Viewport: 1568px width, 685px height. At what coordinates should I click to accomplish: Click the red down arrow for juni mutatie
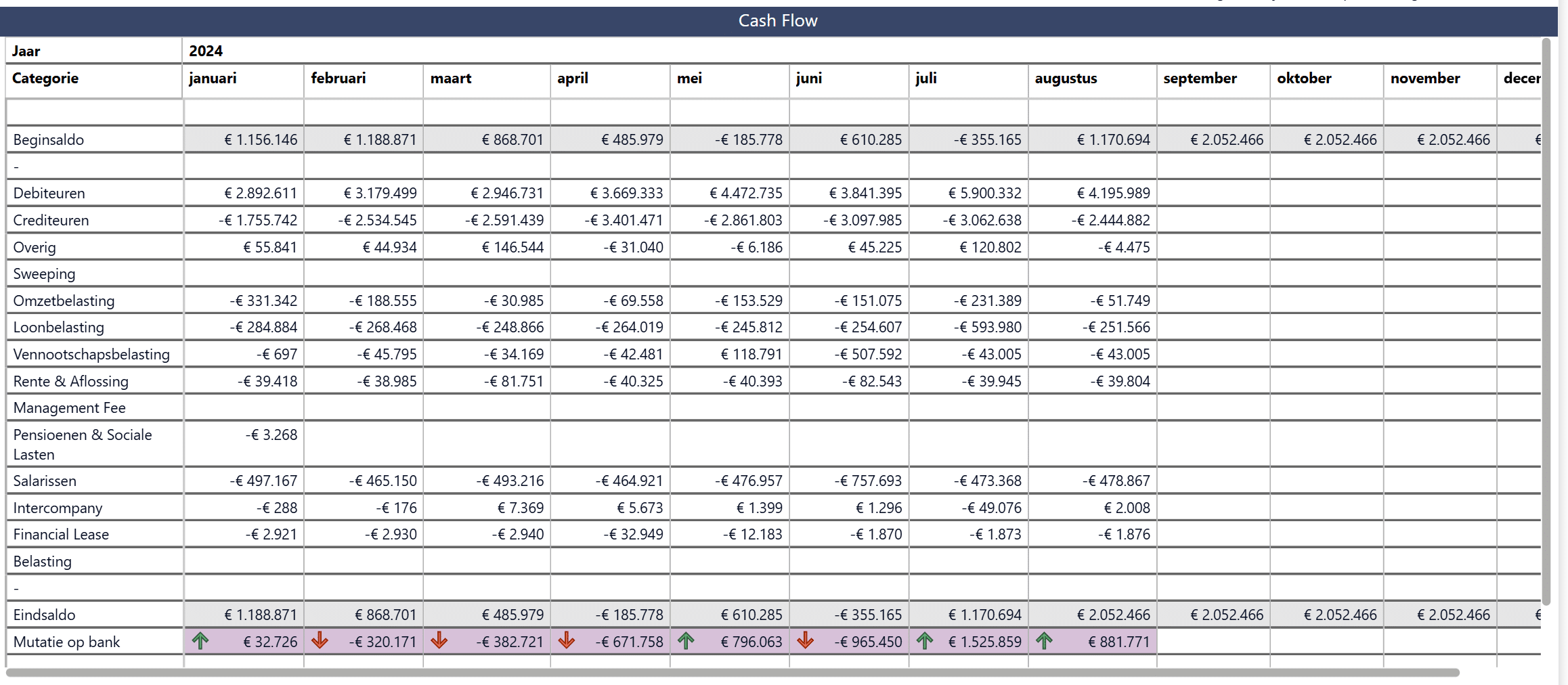pos(806,641)
